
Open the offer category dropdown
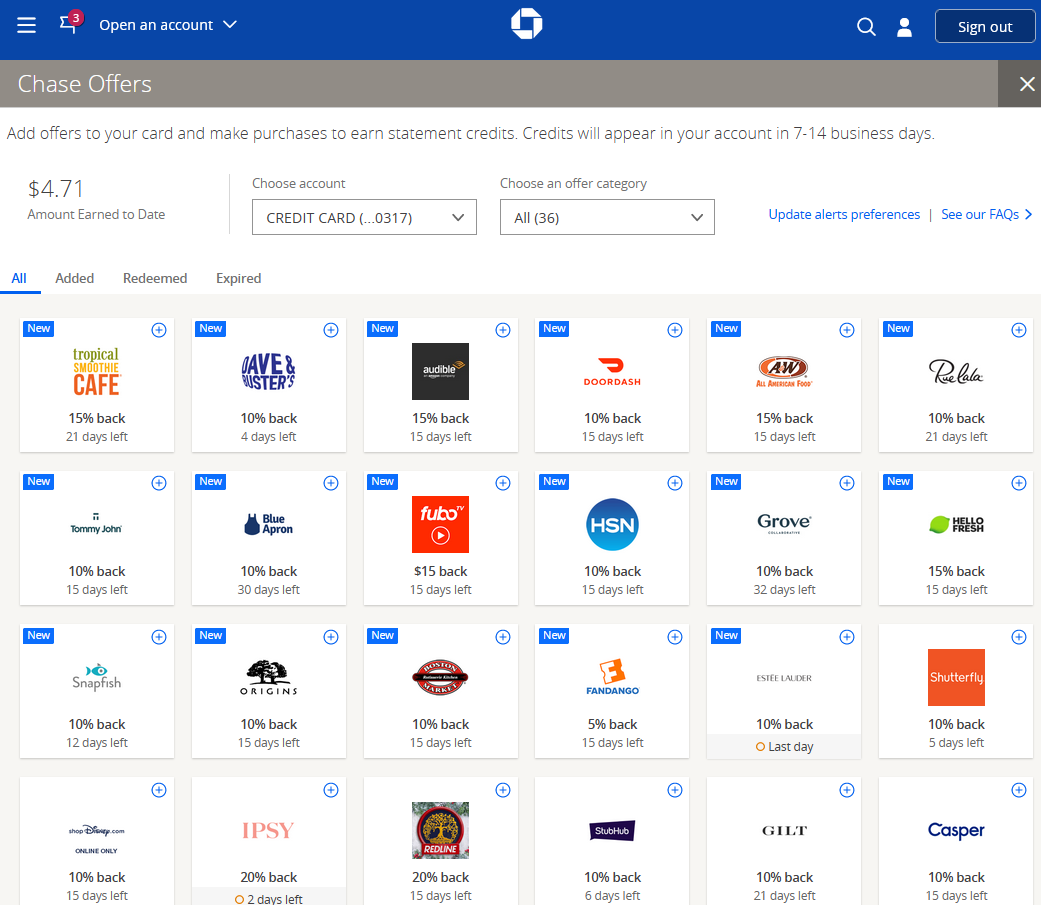[x=606, y=217]
